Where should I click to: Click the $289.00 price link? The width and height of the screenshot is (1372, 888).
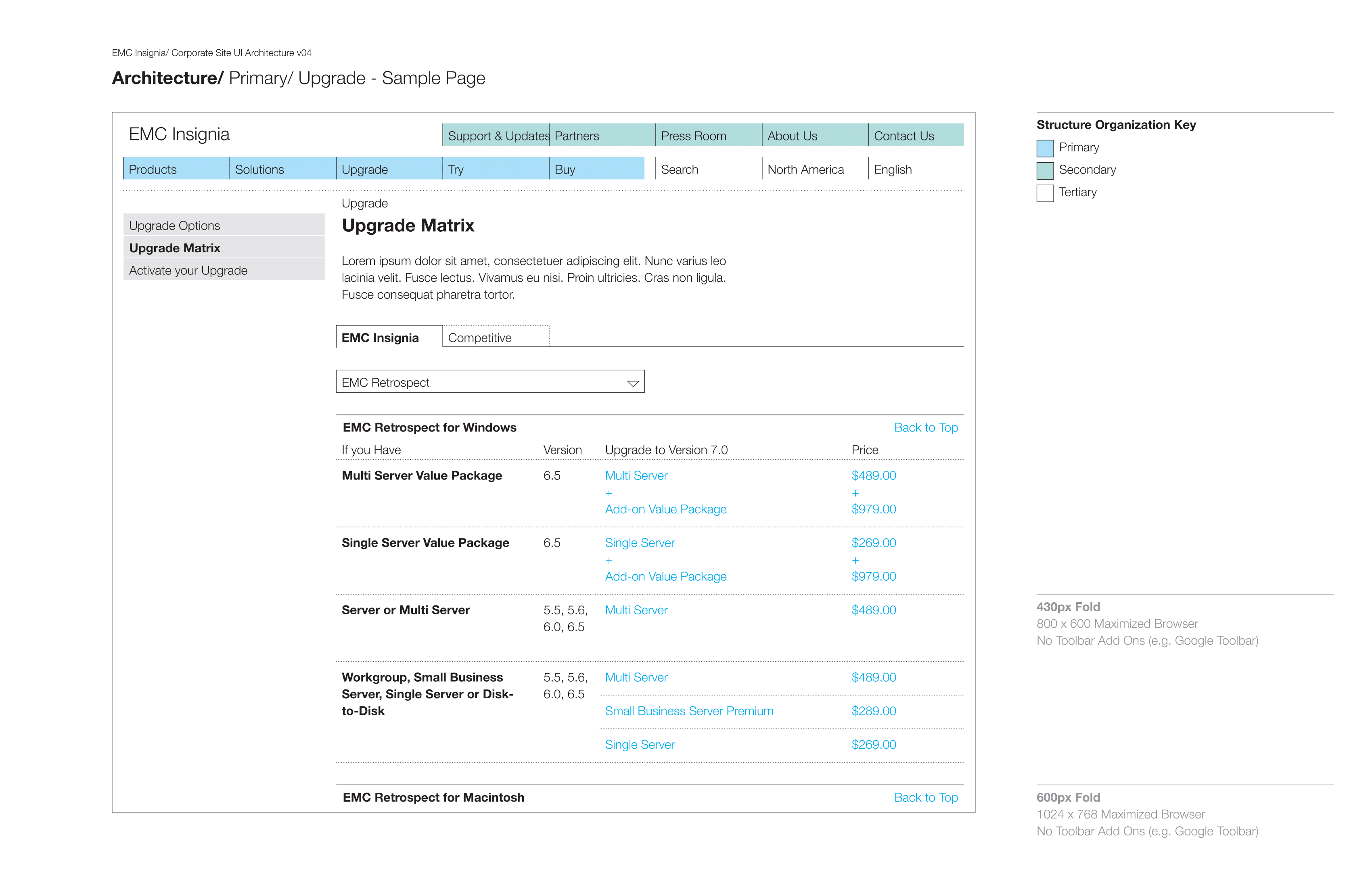[873, 711]
